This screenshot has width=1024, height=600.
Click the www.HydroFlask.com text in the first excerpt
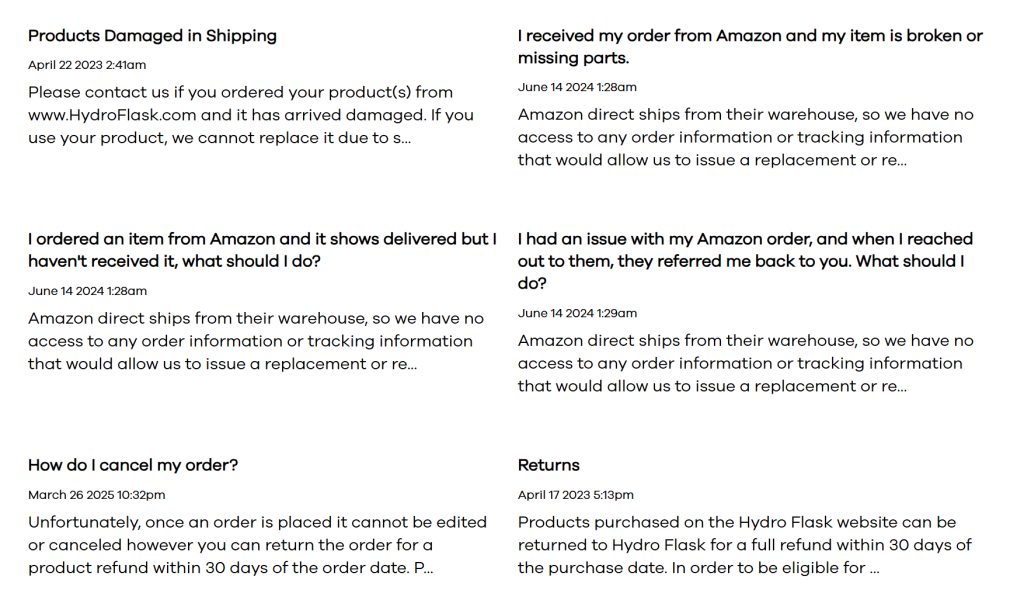112,115
